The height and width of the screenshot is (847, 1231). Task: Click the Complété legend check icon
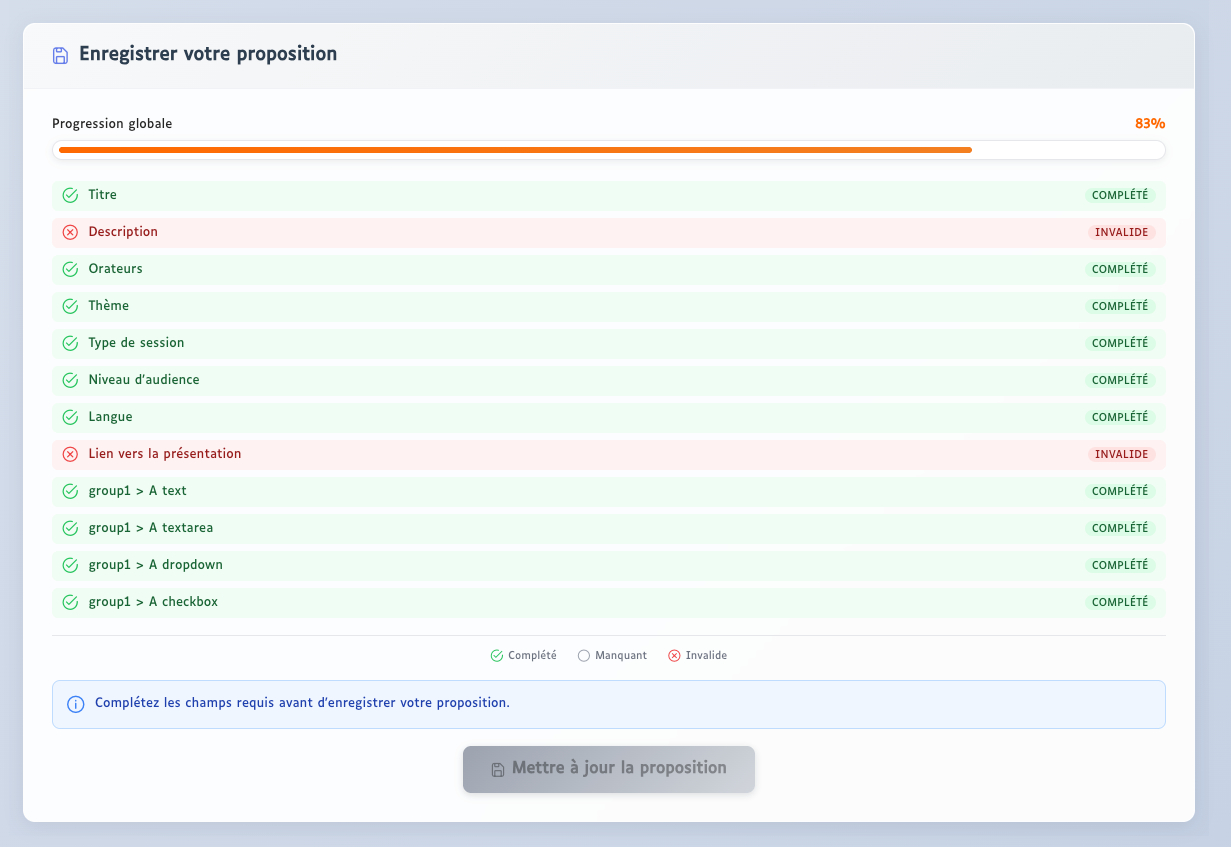click(497, 656)
